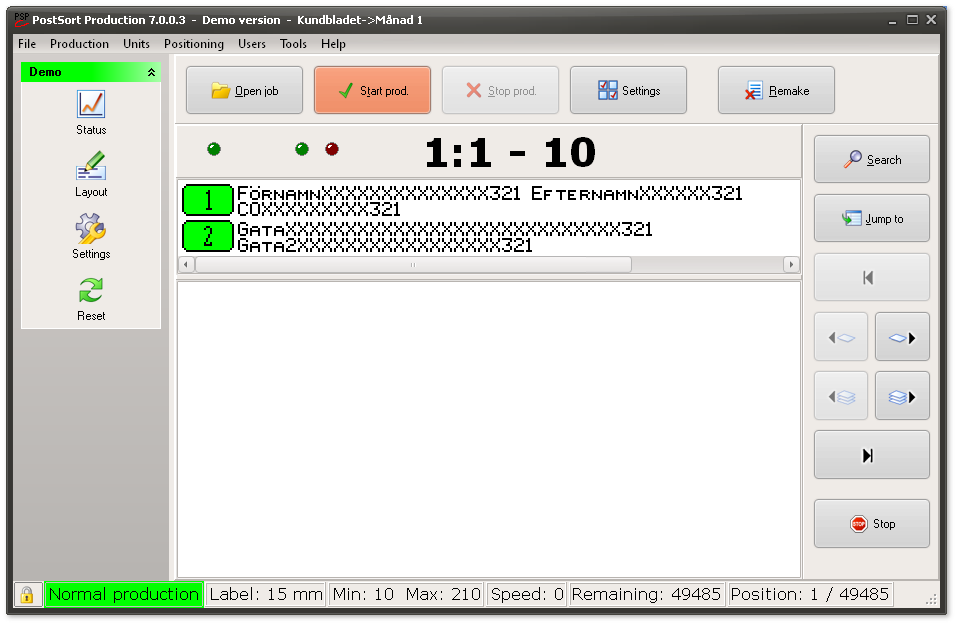Open the Layout editor in sidebar
The width and height of the screenshot is (957, 625).
[91, 174]
